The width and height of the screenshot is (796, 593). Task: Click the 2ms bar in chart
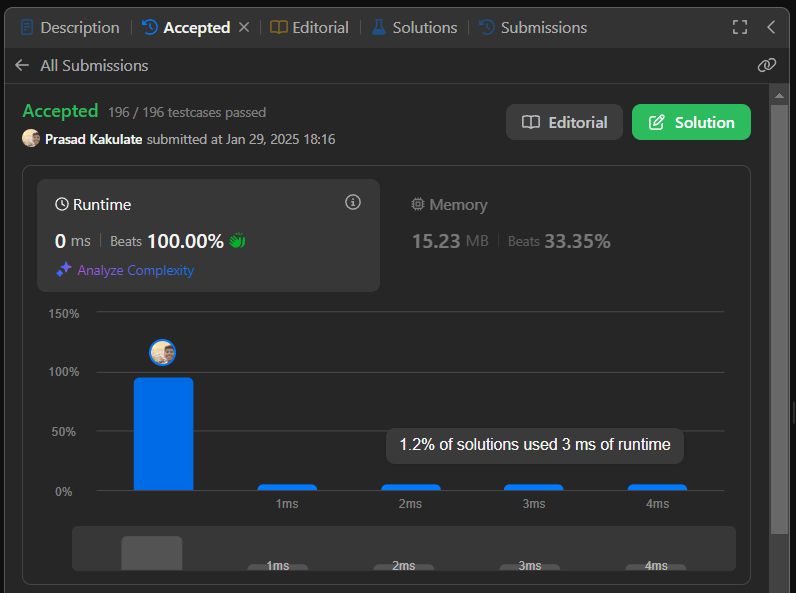[411, 487]
